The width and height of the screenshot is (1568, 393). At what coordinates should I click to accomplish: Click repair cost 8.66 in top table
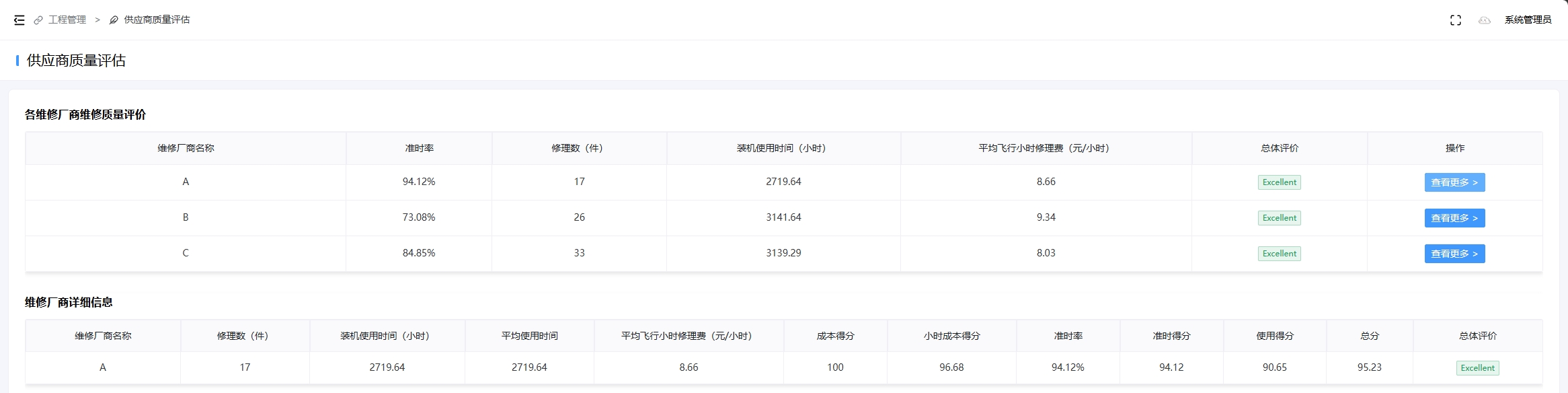click(1046, 182)
